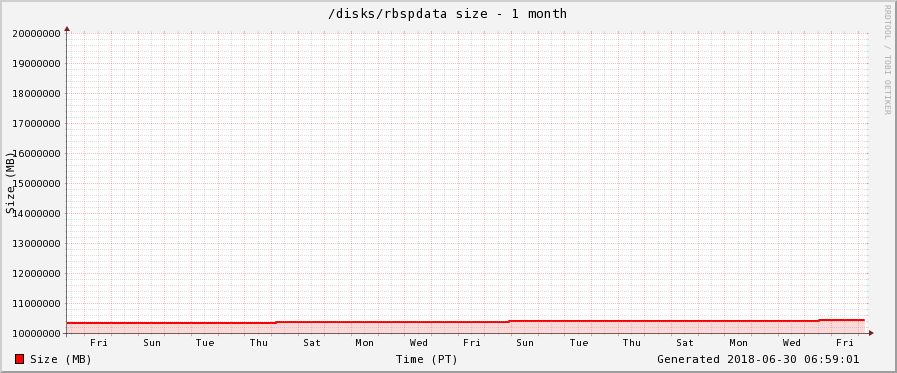Click the Wed label in the chart middle

(418, 343)
